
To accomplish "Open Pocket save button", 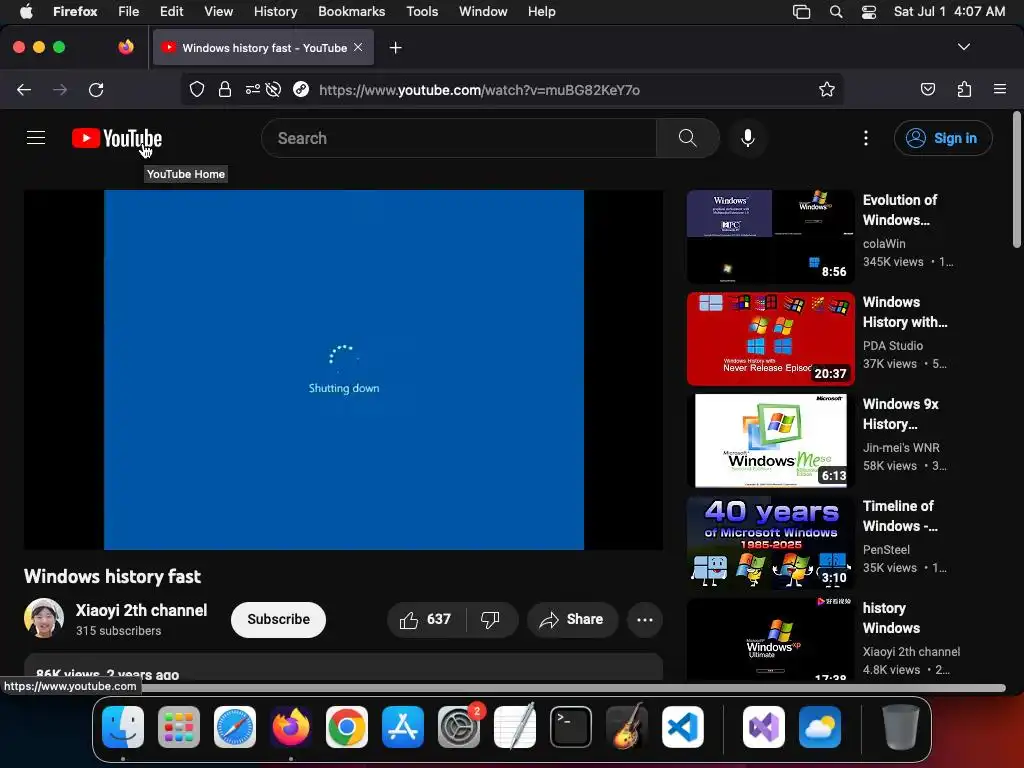I will 927,89.
